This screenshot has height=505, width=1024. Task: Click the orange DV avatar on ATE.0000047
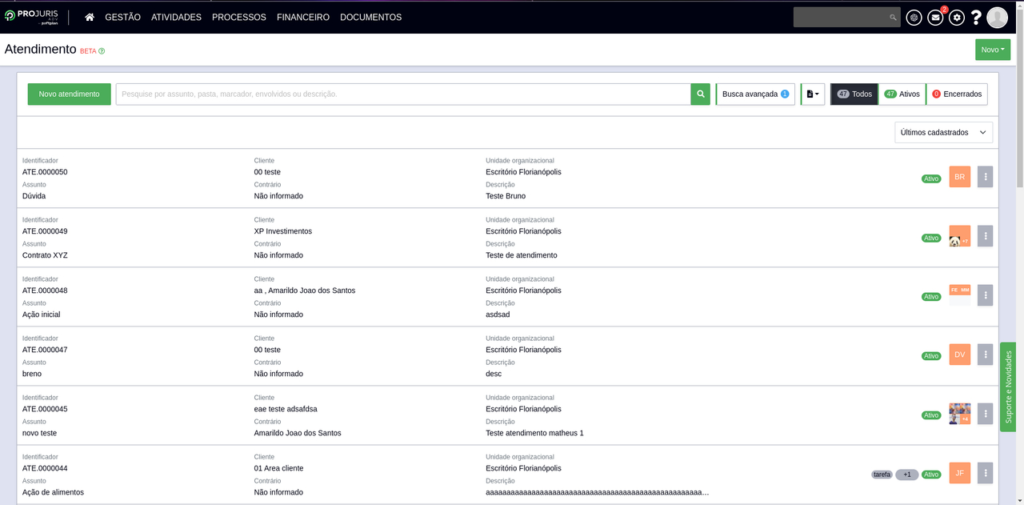[959, 355]
